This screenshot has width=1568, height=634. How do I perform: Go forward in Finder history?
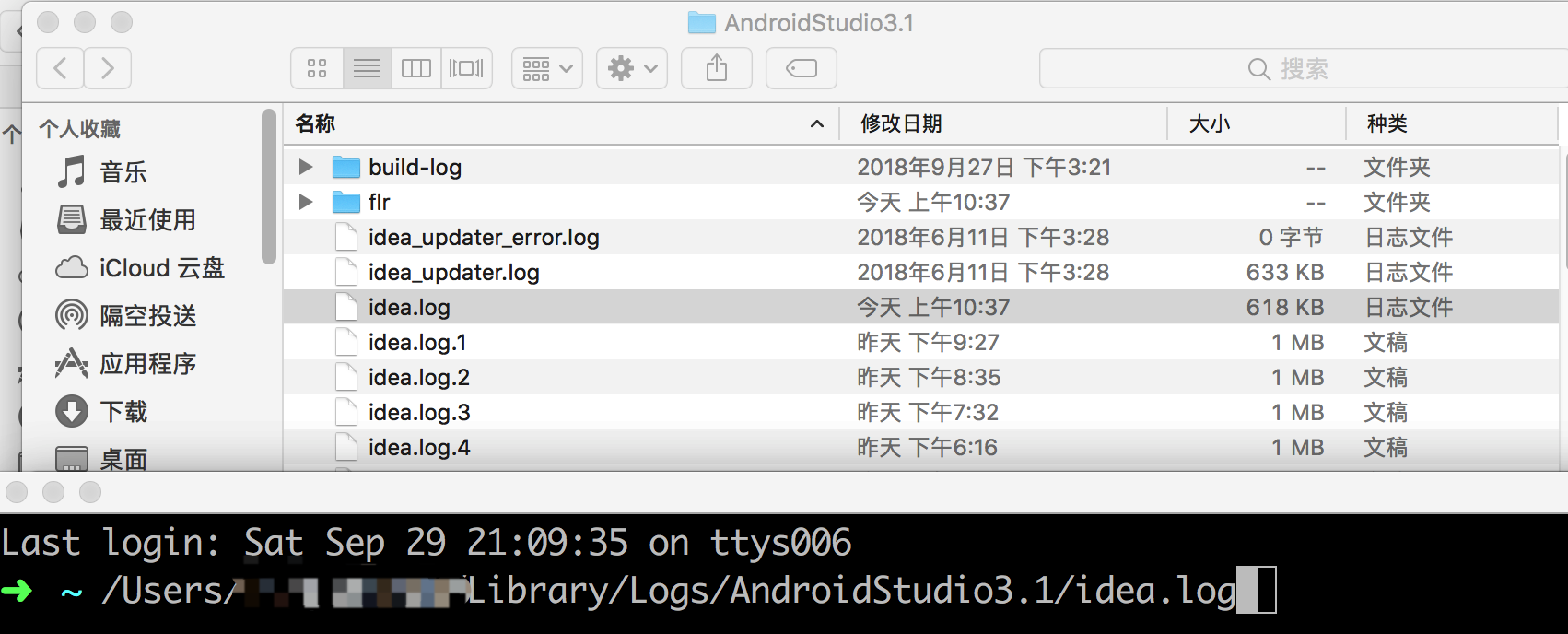(108, 68)
